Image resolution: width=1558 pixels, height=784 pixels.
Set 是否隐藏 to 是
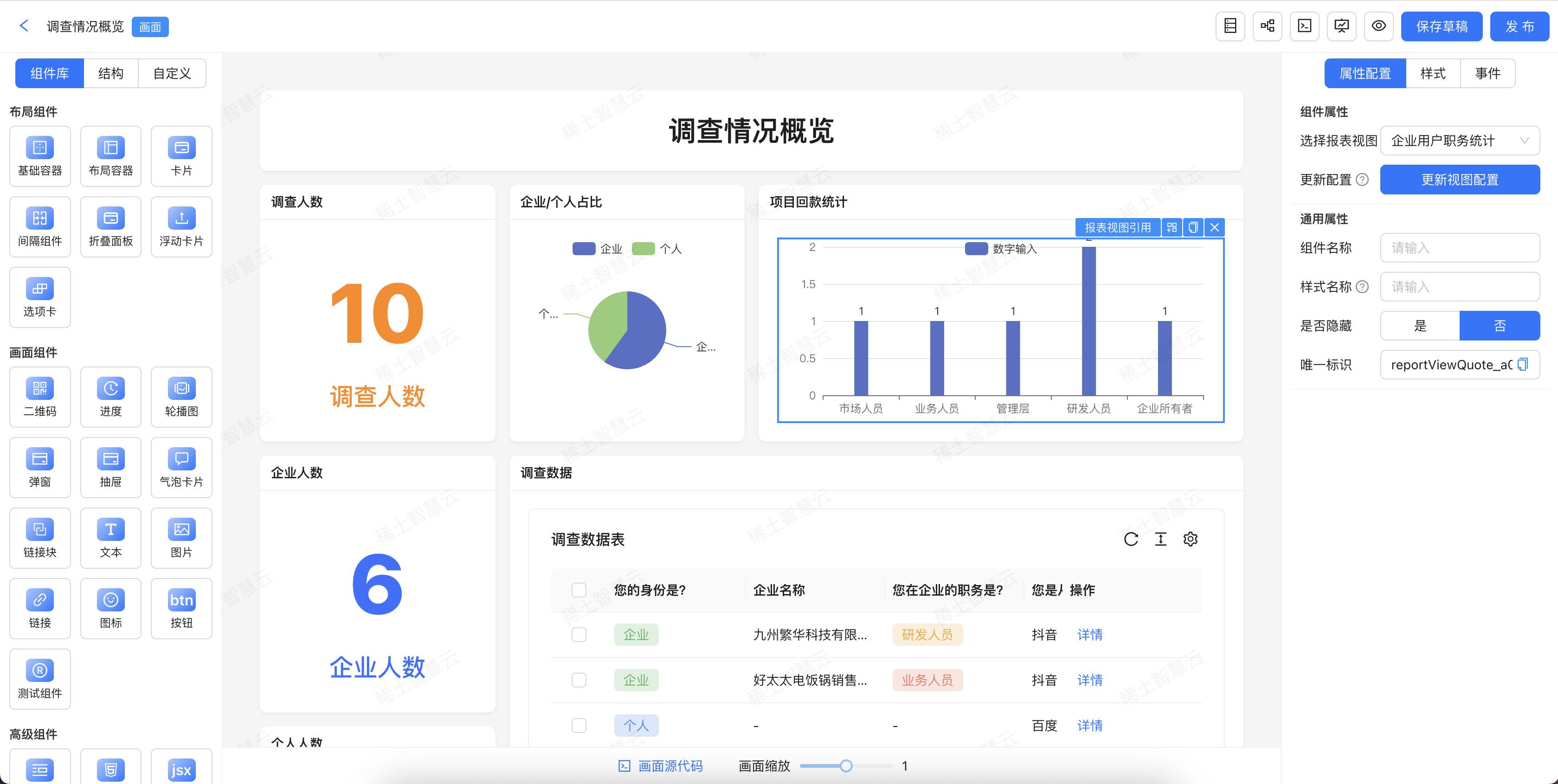click(x=1419, y=326)
